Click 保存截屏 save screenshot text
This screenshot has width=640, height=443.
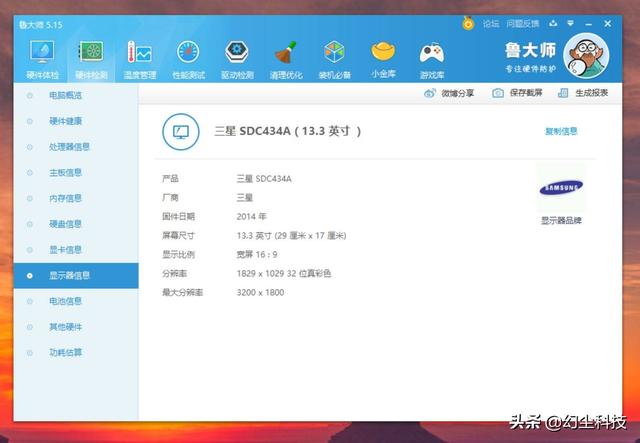[x=526, y=93]
